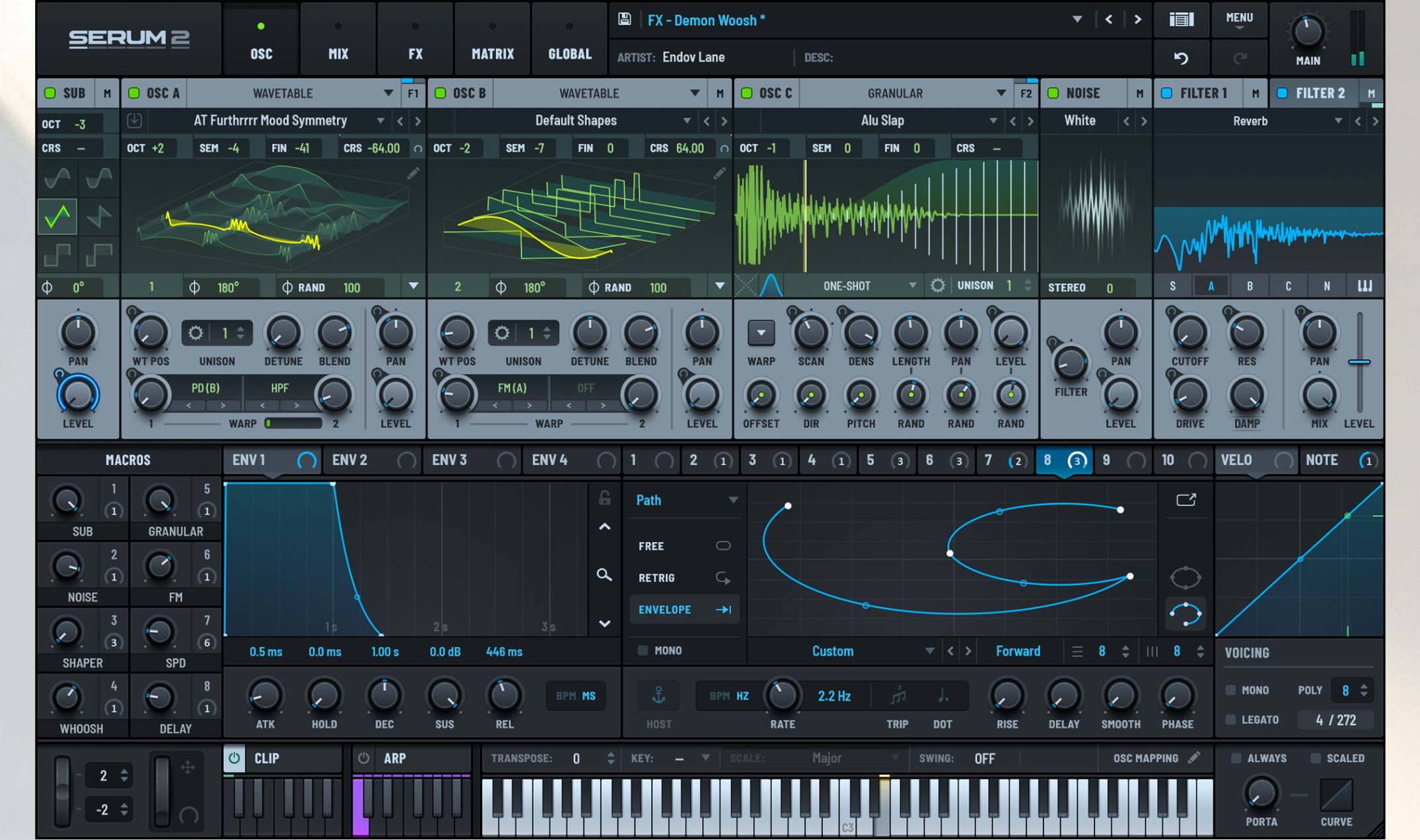Viewport: 1420px width, 840px height.
Task: Turn off OSC A
Action: [134, 93]
